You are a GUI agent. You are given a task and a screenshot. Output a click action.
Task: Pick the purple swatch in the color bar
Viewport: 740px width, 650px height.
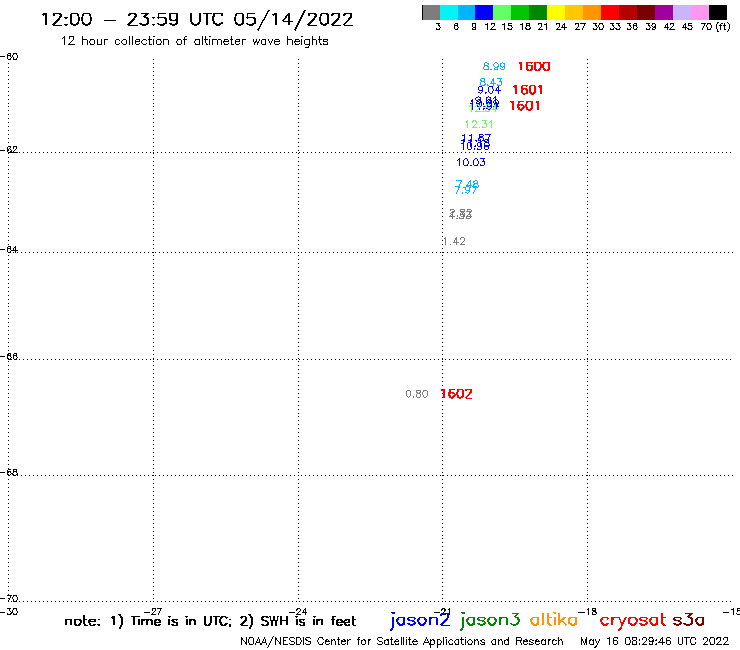tap(664, 12)
